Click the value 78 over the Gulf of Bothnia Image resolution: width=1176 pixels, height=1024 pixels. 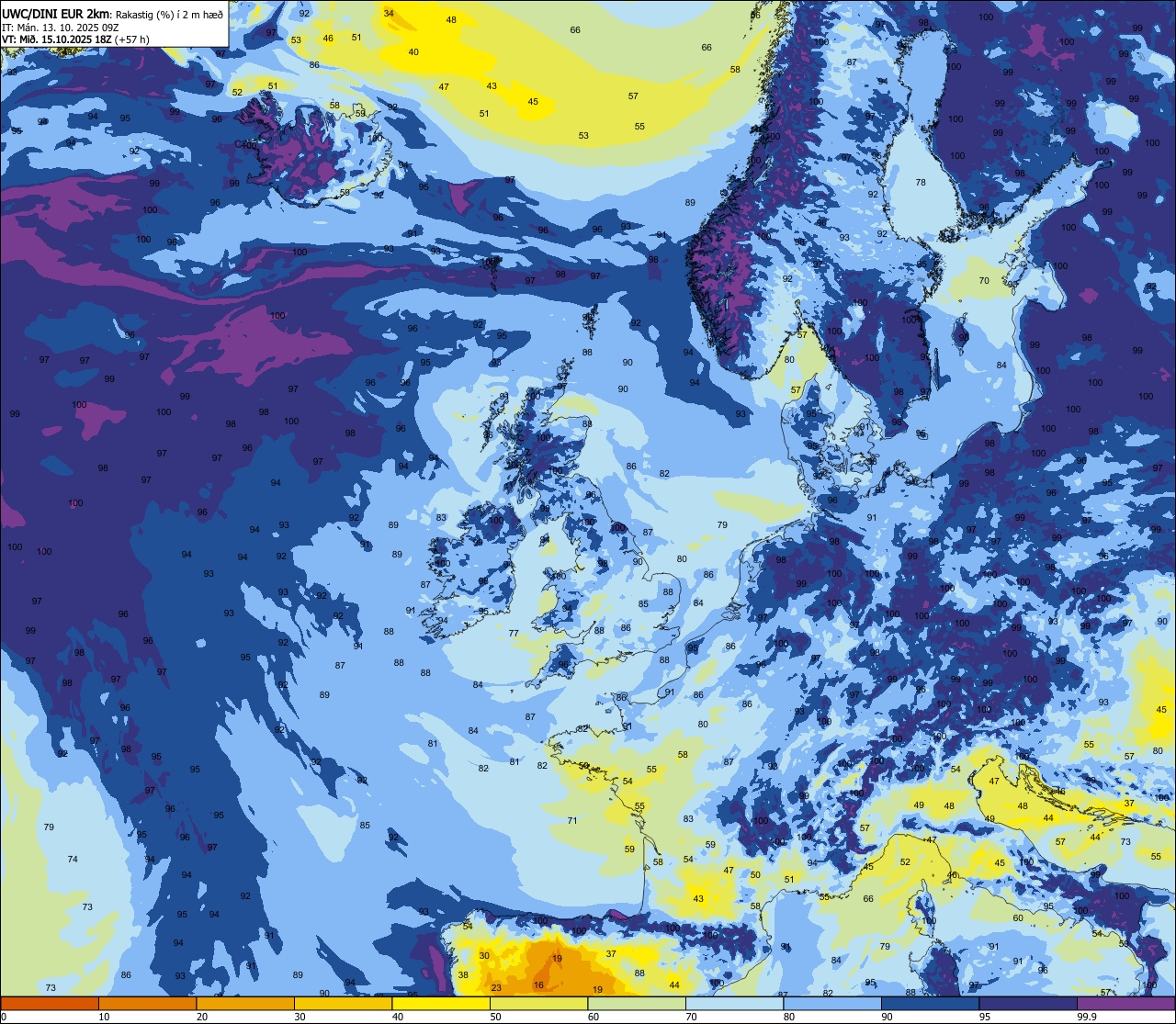click(921, 183)
